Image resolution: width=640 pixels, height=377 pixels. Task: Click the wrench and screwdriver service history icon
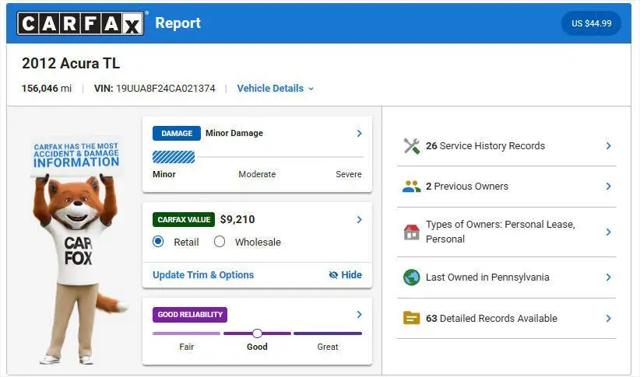(x=411, y=146)
